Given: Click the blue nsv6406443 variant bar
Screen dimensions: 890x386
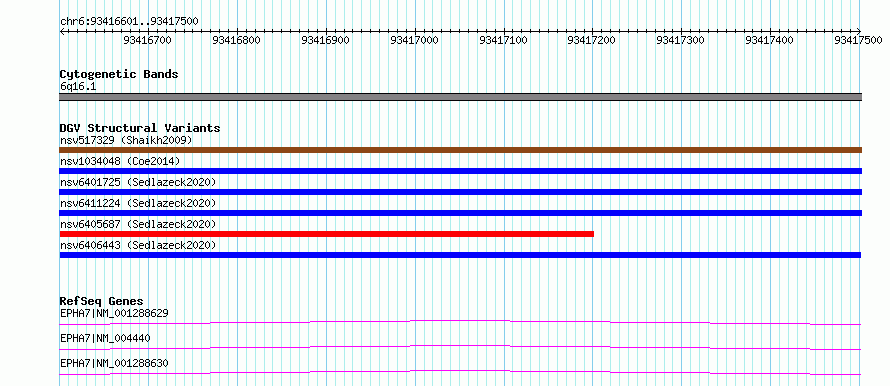Looking at the screenshot, I should point(460,255).
